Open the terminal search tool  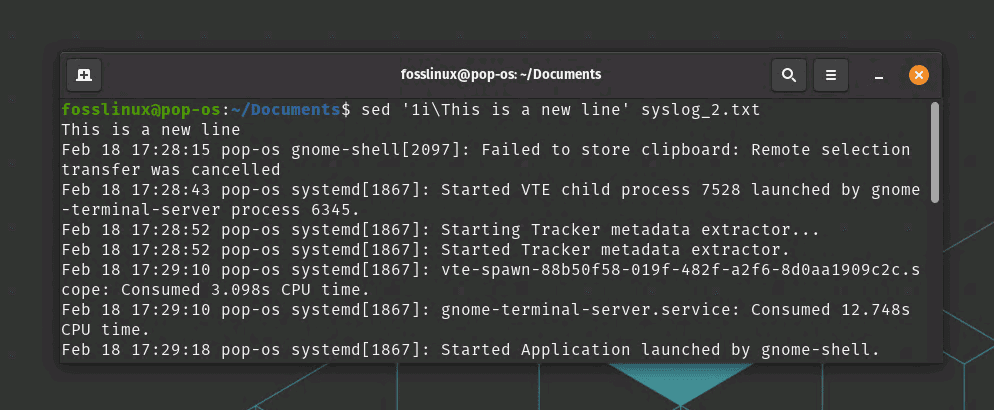tap(789, 75)
